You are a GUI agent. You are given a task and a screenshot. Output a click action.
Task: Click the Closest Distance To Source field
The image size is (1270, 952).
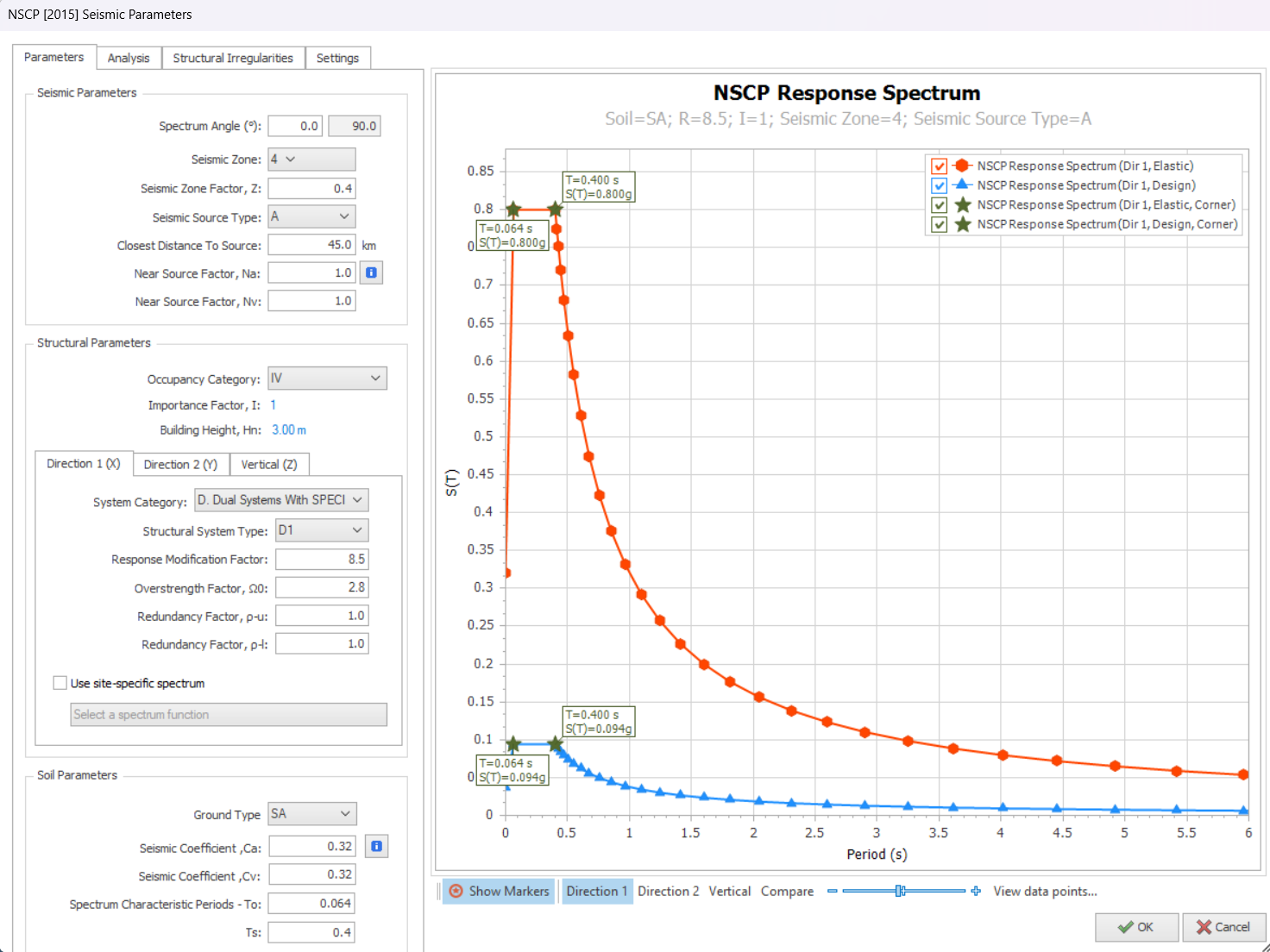(x=311, y=245)
